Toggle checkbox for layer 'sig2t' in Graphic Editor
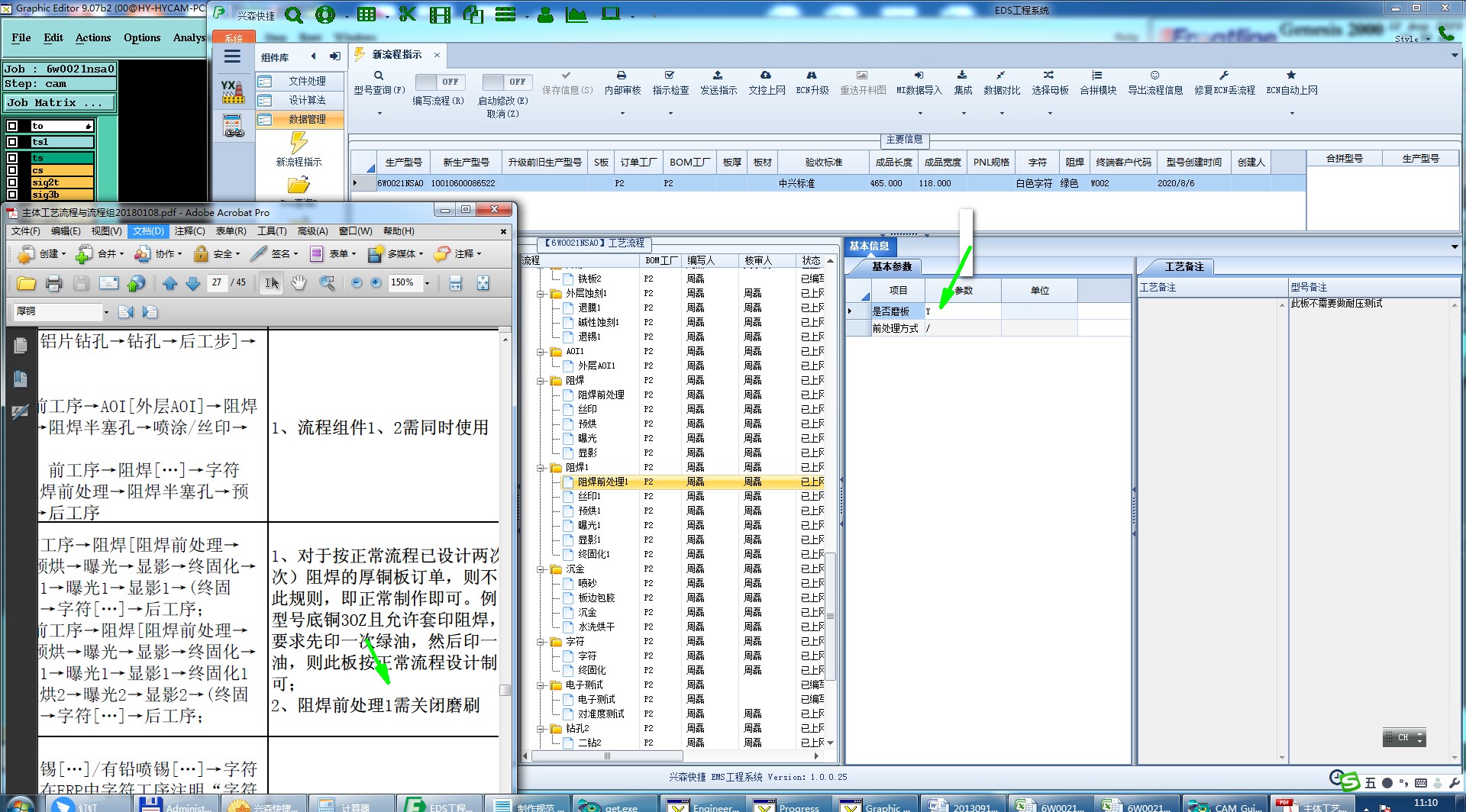The width and height of the screenshot is (1466, 812). 12,182
